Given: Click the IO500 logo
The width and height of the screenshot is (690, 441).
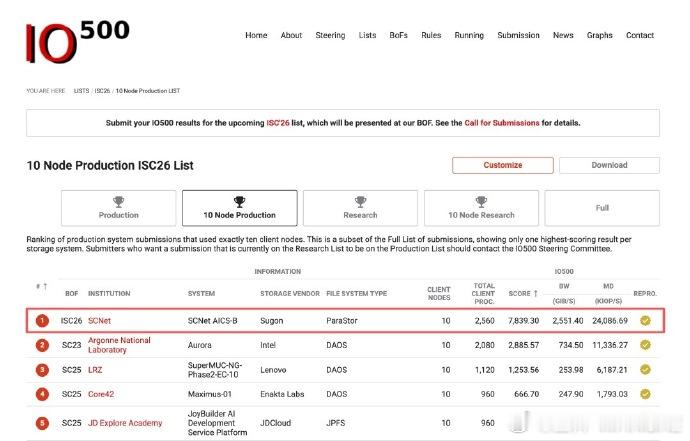Looking at the screenshot, I should tap(77, 41).
